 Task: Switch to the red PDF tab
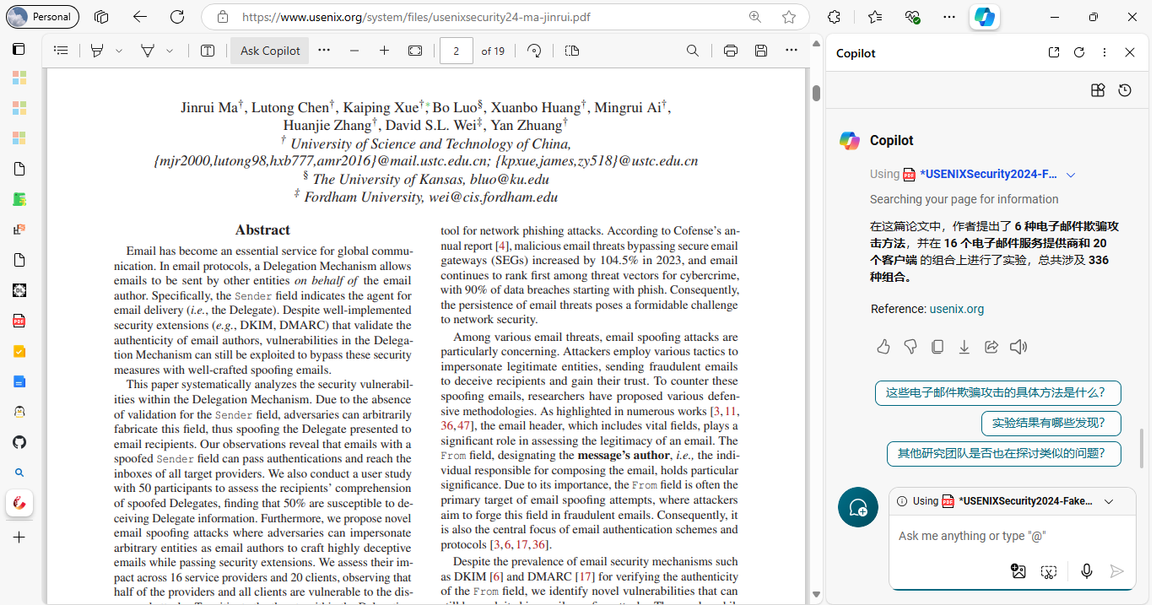(19, 321)
